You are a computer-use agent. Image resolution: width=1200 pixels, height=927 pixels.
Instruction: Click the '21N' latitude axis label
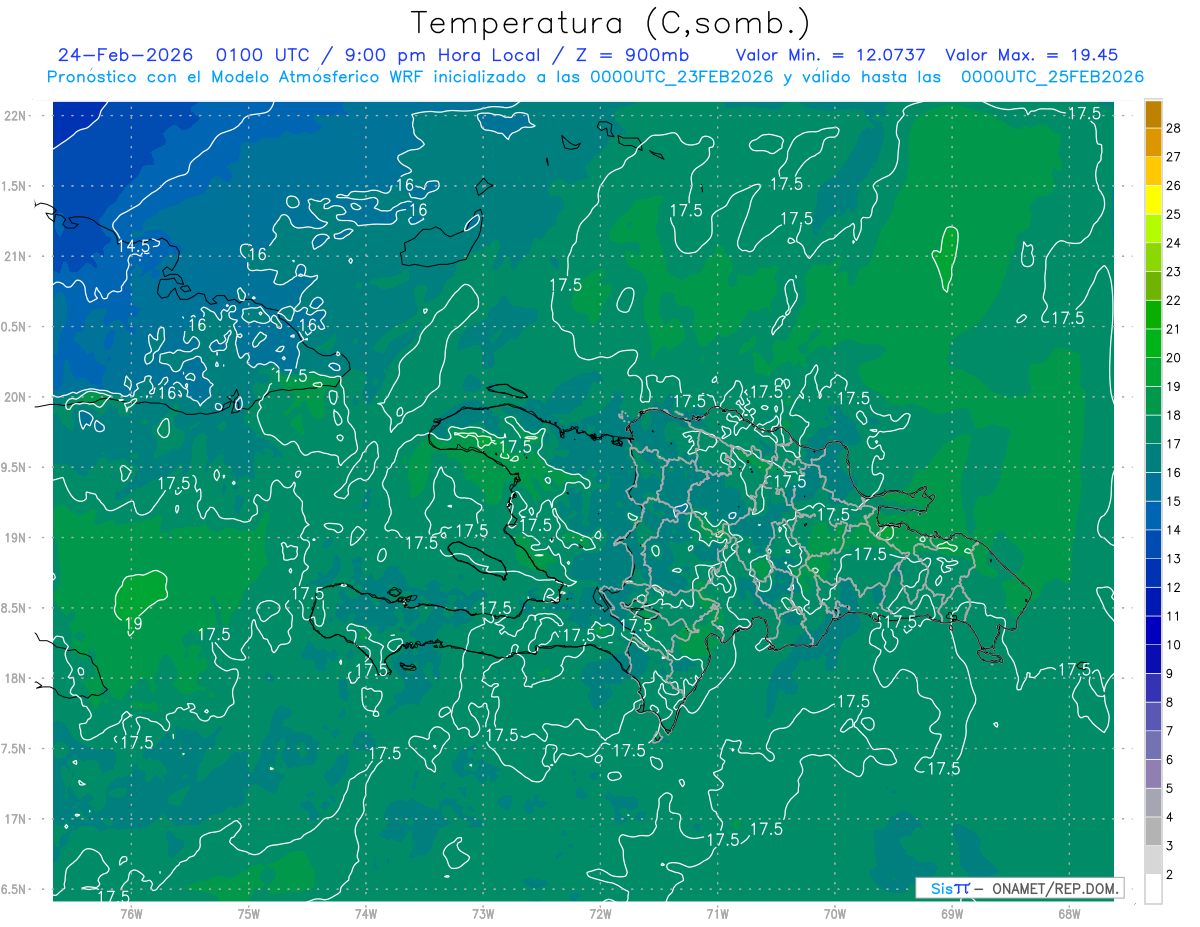pos(16,256)
